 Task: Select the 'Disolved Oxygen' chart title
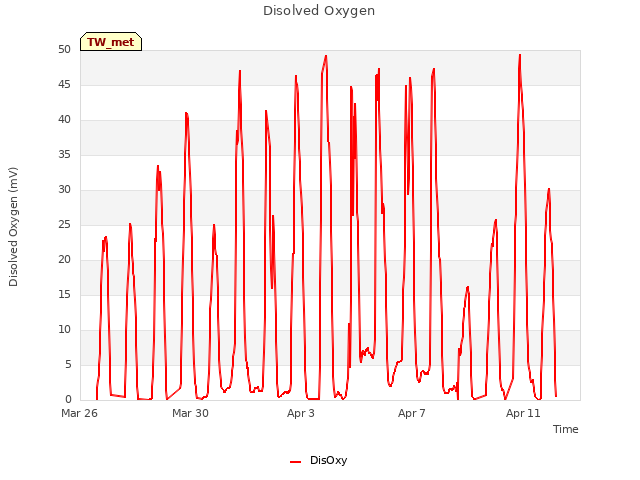point(319,11)
